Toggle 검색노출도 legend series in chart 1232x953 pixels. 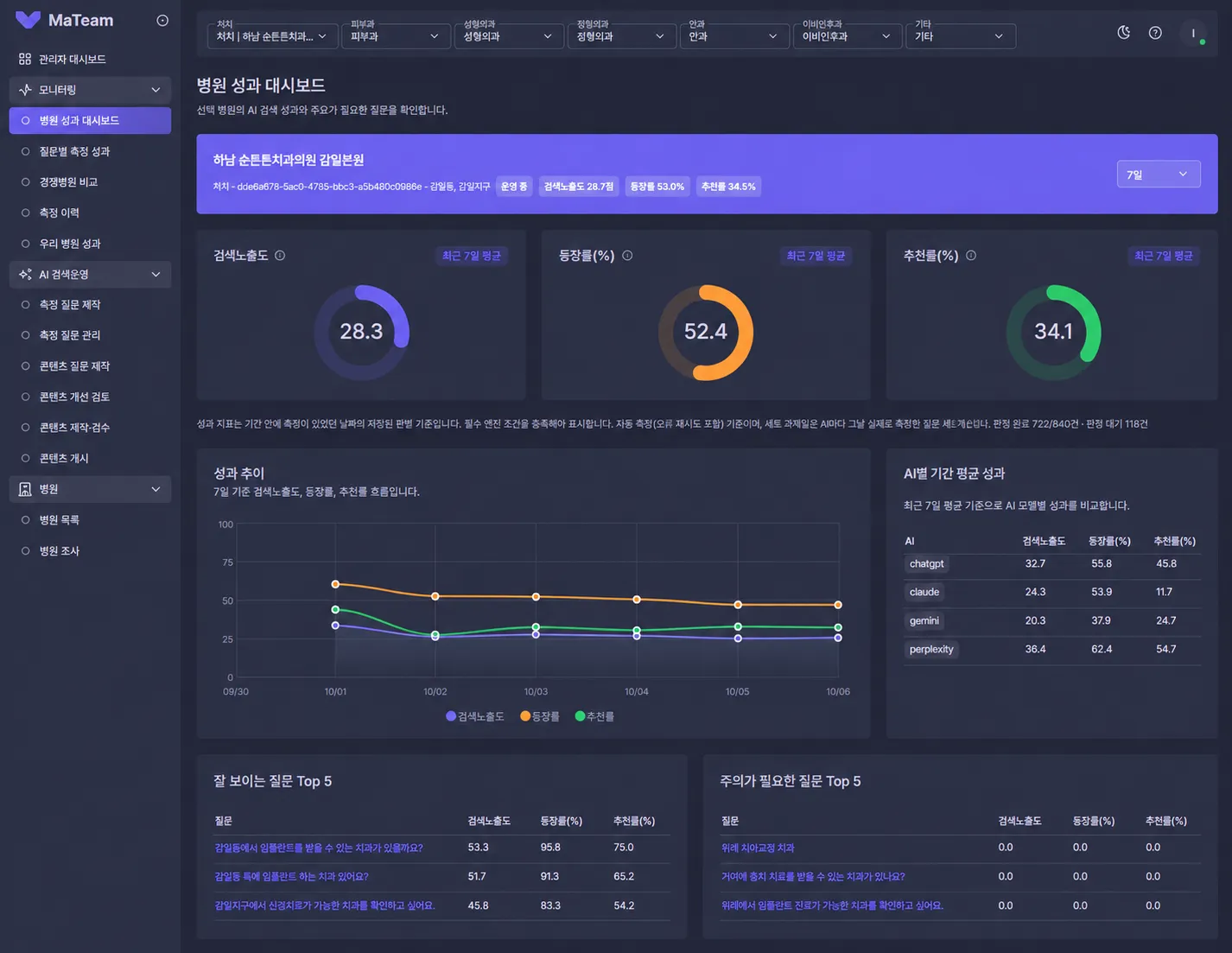(474, 716)
